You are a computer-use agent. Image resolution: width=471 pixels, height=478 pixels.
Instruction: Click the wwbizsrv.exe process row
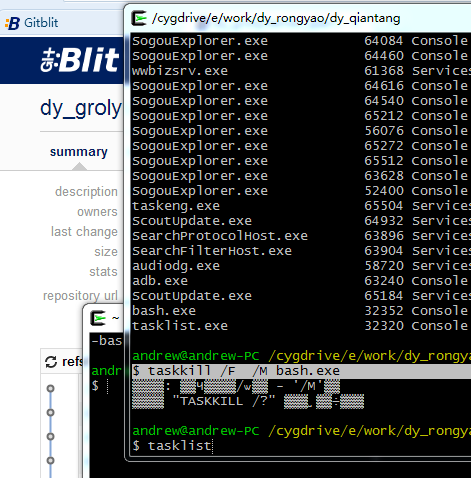(301, 71)
